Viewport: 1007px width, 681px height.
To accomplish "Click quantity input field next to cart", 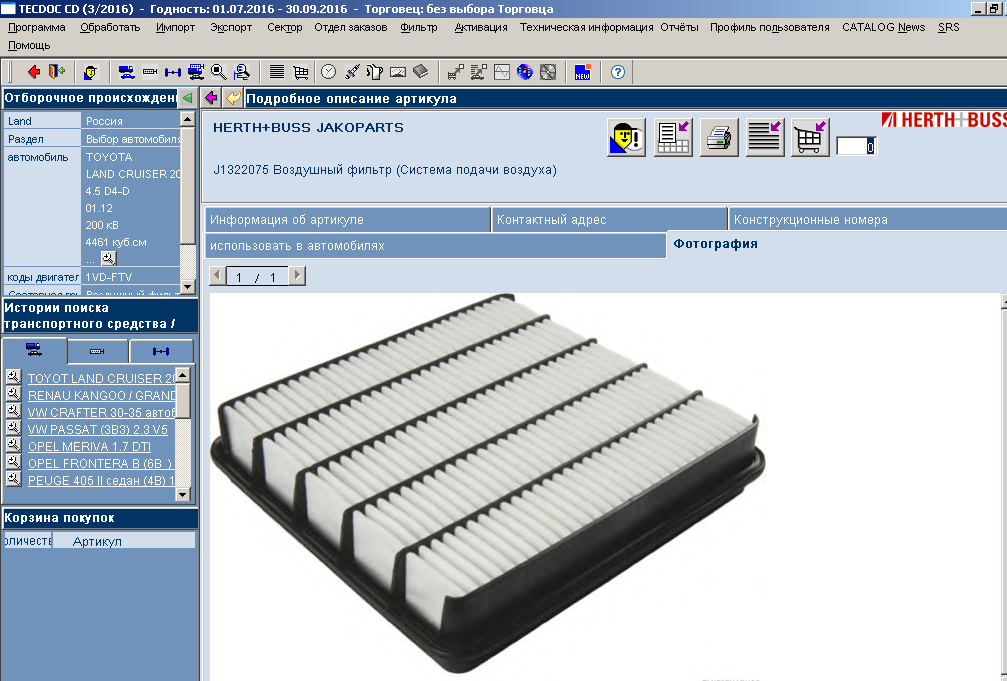I will tap(856, 146).
